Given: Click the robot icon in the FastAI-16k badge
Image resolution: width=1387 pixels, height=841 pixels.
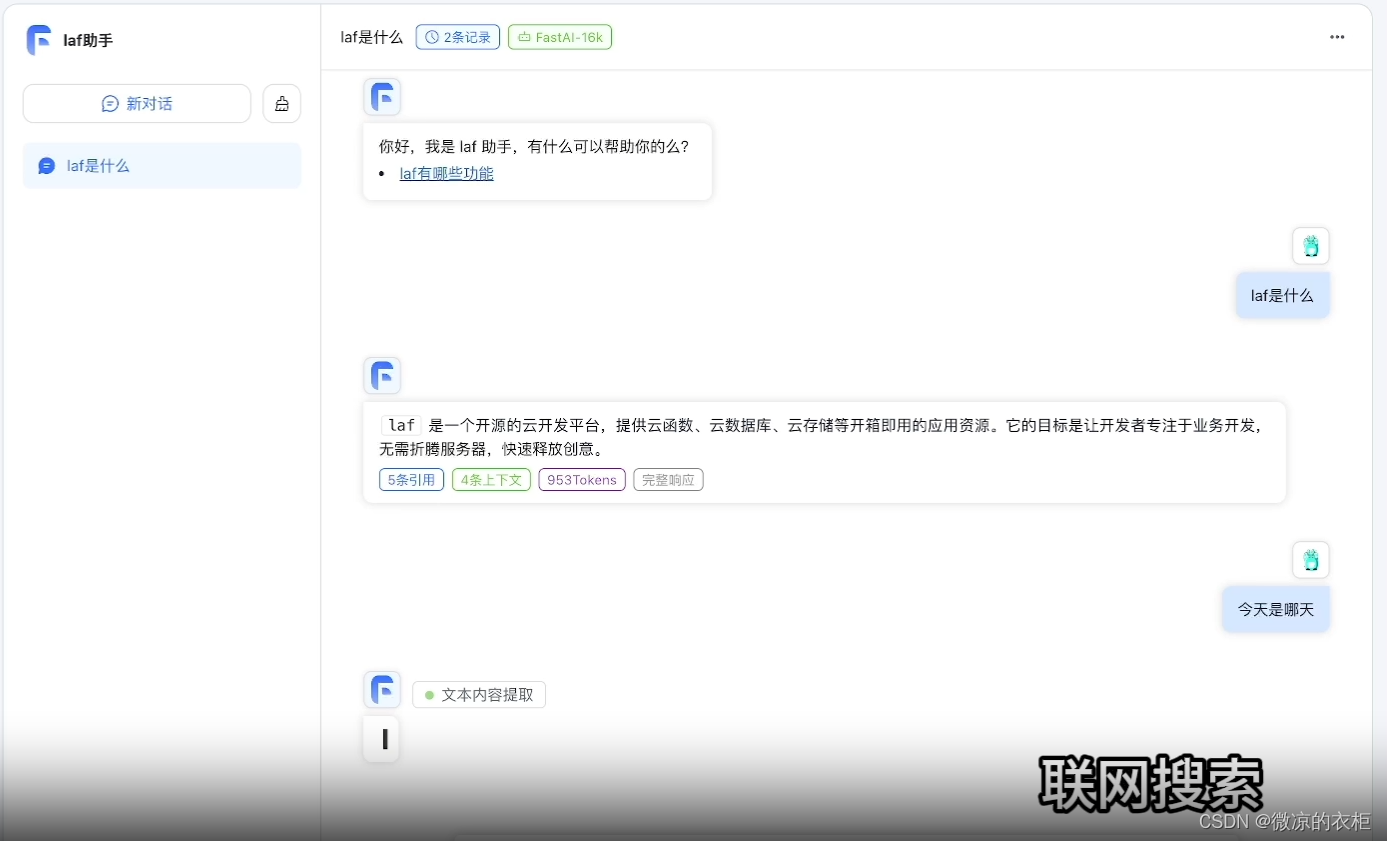Looking at the screenshot, I should point(528,36).
